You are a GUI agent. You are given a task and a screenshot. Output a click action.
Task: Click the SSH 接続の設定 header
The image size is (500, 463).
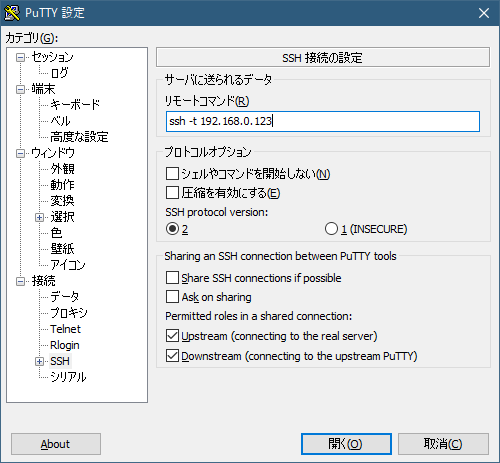point(323,57)
